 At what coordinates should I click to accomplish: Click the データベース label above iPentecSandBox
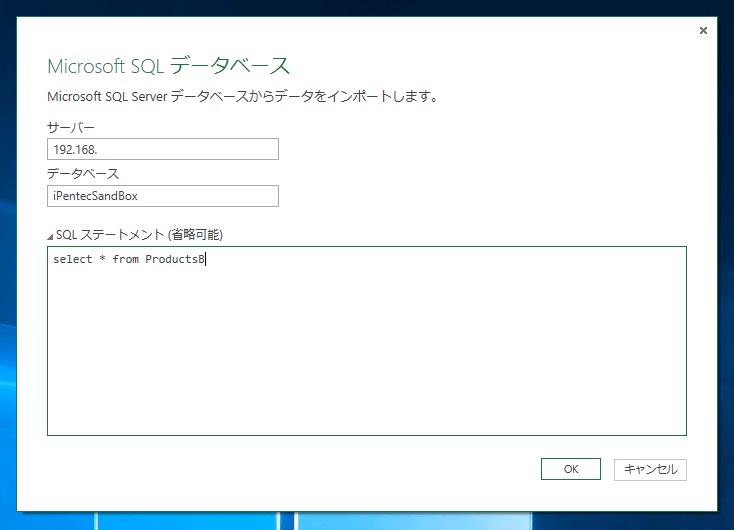coord(83,174)
